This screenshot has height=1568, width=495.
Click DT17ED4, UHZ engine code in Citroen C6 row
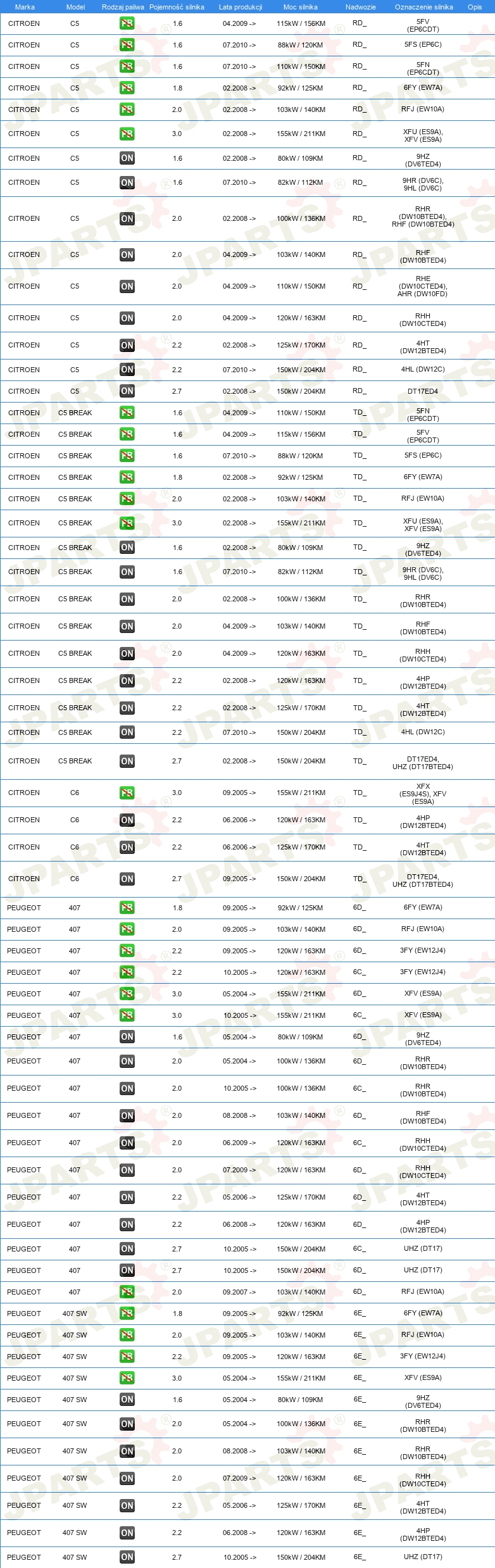423,881
